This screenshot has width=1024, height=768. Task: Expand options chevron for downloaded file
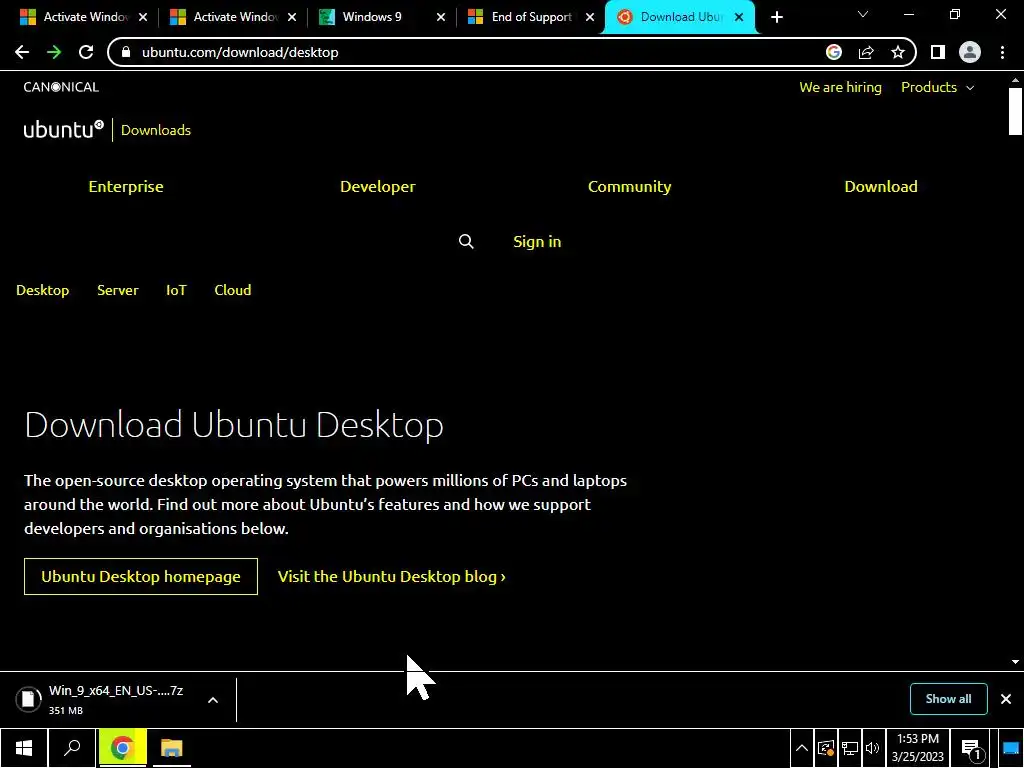[x=213, y=700]
